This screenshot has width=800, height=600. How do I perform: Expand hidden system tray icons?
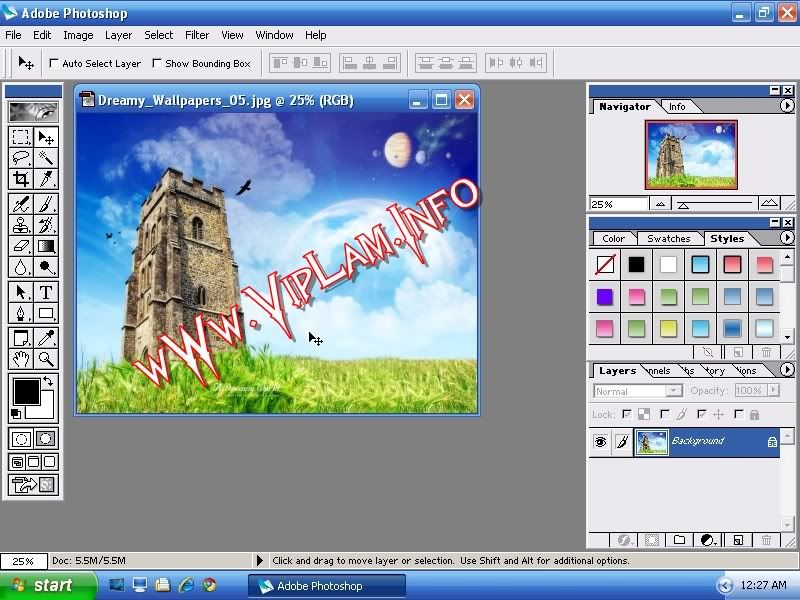[724, 585]
